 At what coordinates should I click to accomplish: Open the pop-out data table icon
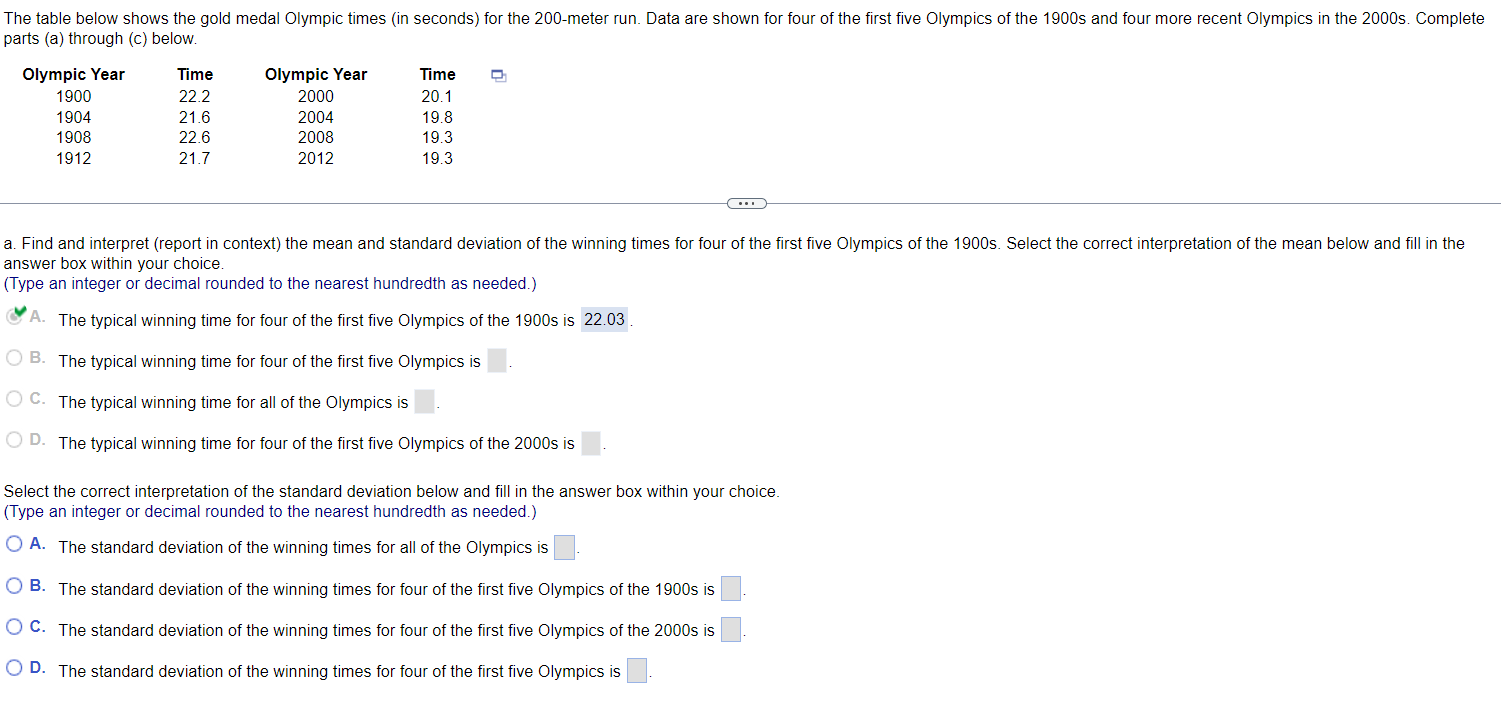[497, 75]
